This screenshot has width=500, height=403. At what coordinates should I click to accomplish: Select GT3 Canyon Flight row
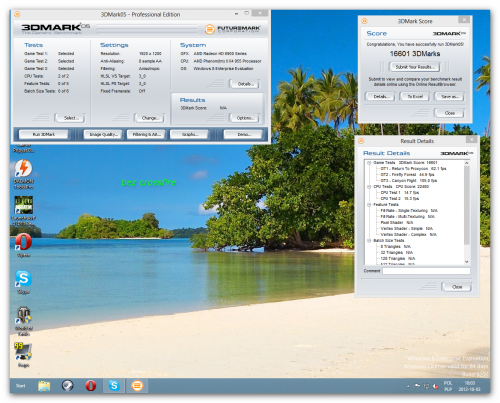(x=409, y=181)
